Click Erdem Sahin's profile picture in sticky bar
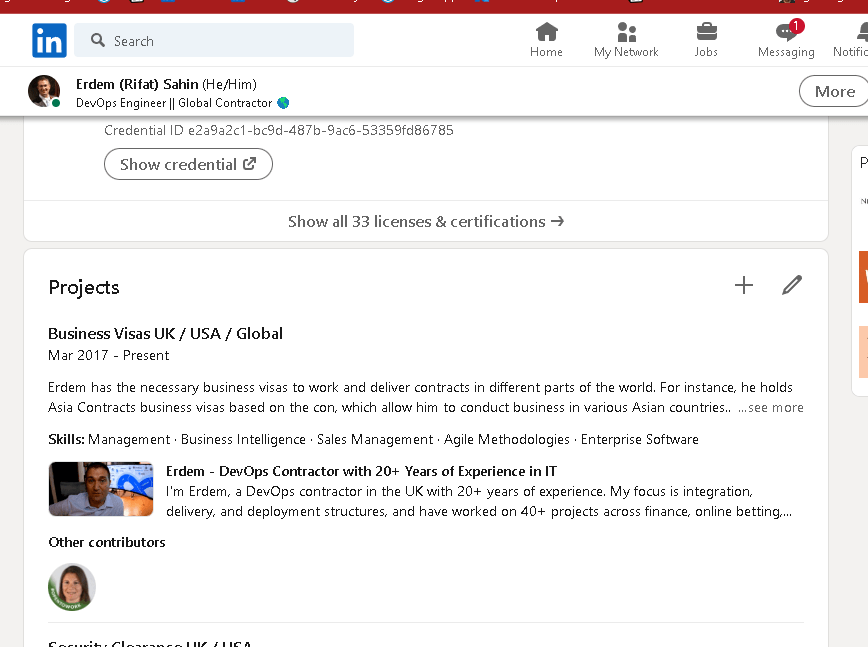Viewport: 868px width, 647px height. click(44, 91)
